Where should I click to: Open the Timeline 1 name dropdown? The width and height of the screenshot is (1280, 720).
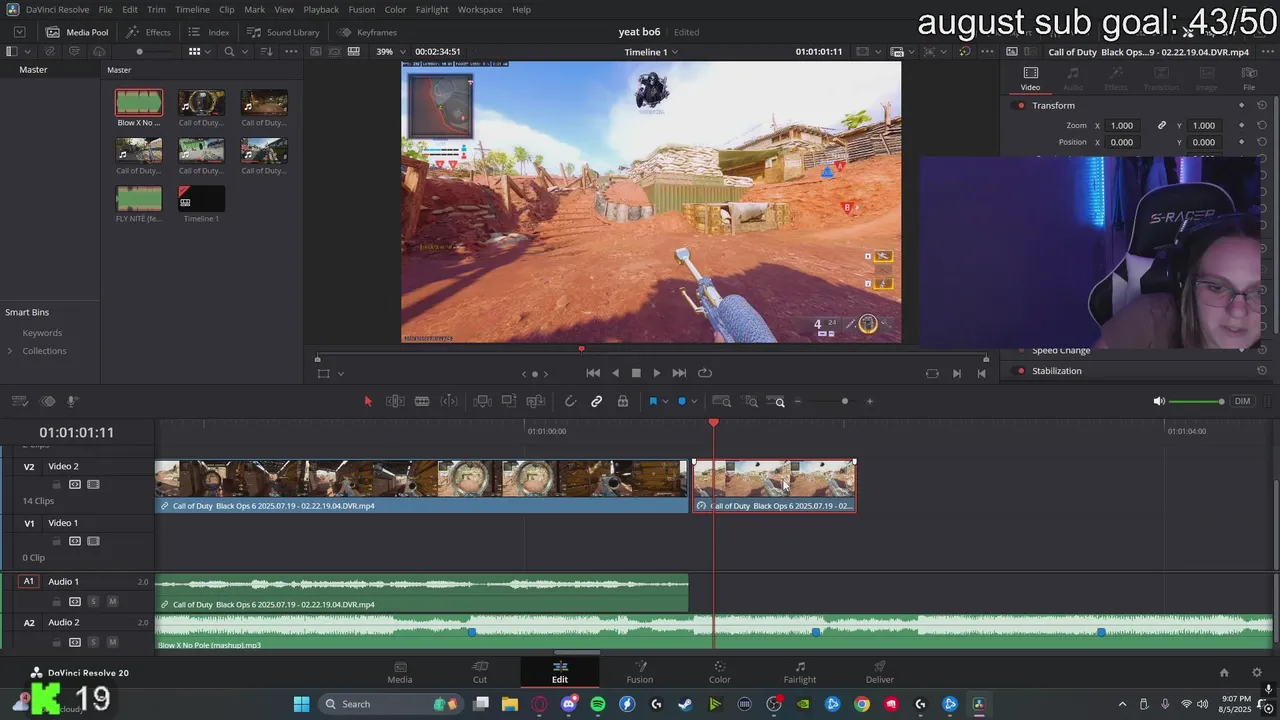(651, 52)
